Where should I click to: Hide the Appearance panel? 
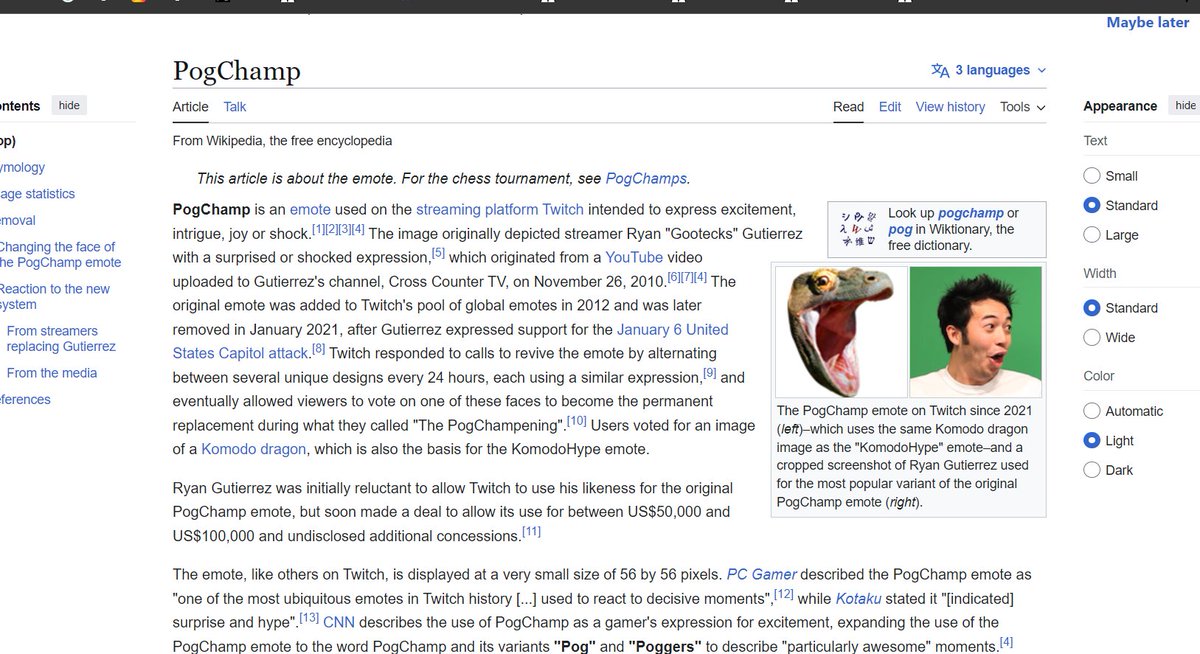1185,105
